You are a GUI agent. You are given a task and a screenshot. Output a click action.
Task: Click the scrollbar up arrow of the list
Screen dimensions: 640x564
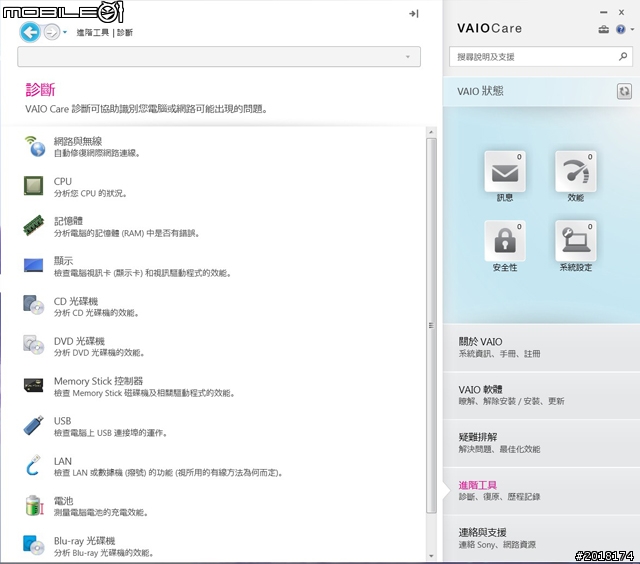click(x=431, y=132)
